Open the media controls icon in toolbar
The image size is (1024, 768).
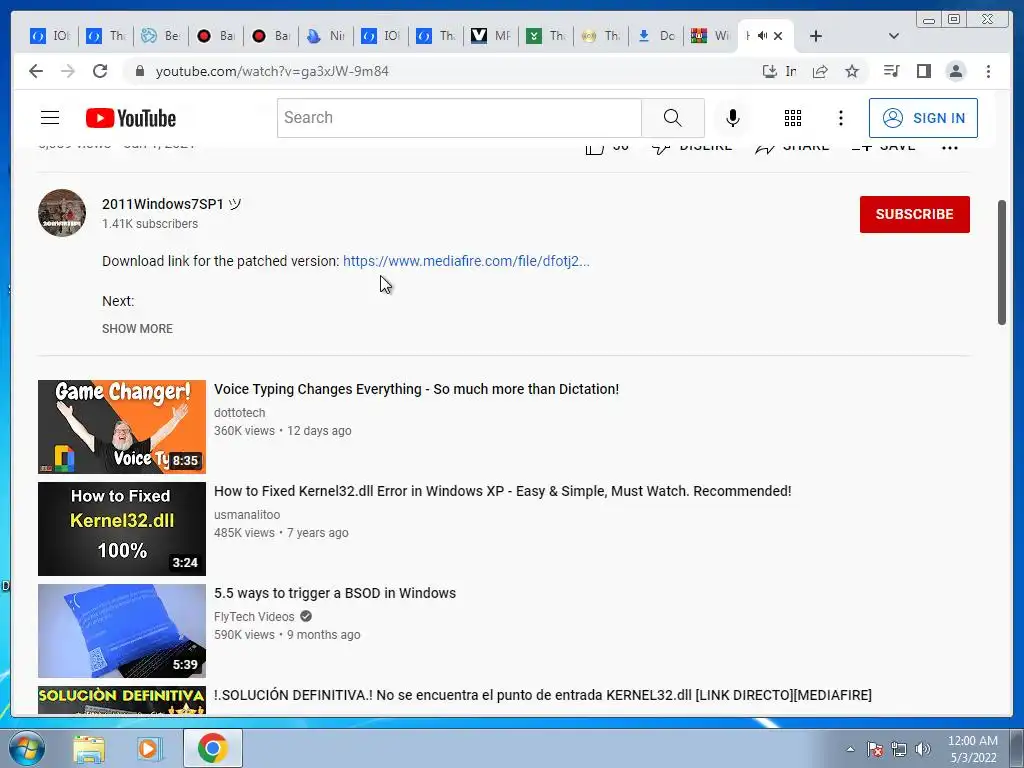891,71
